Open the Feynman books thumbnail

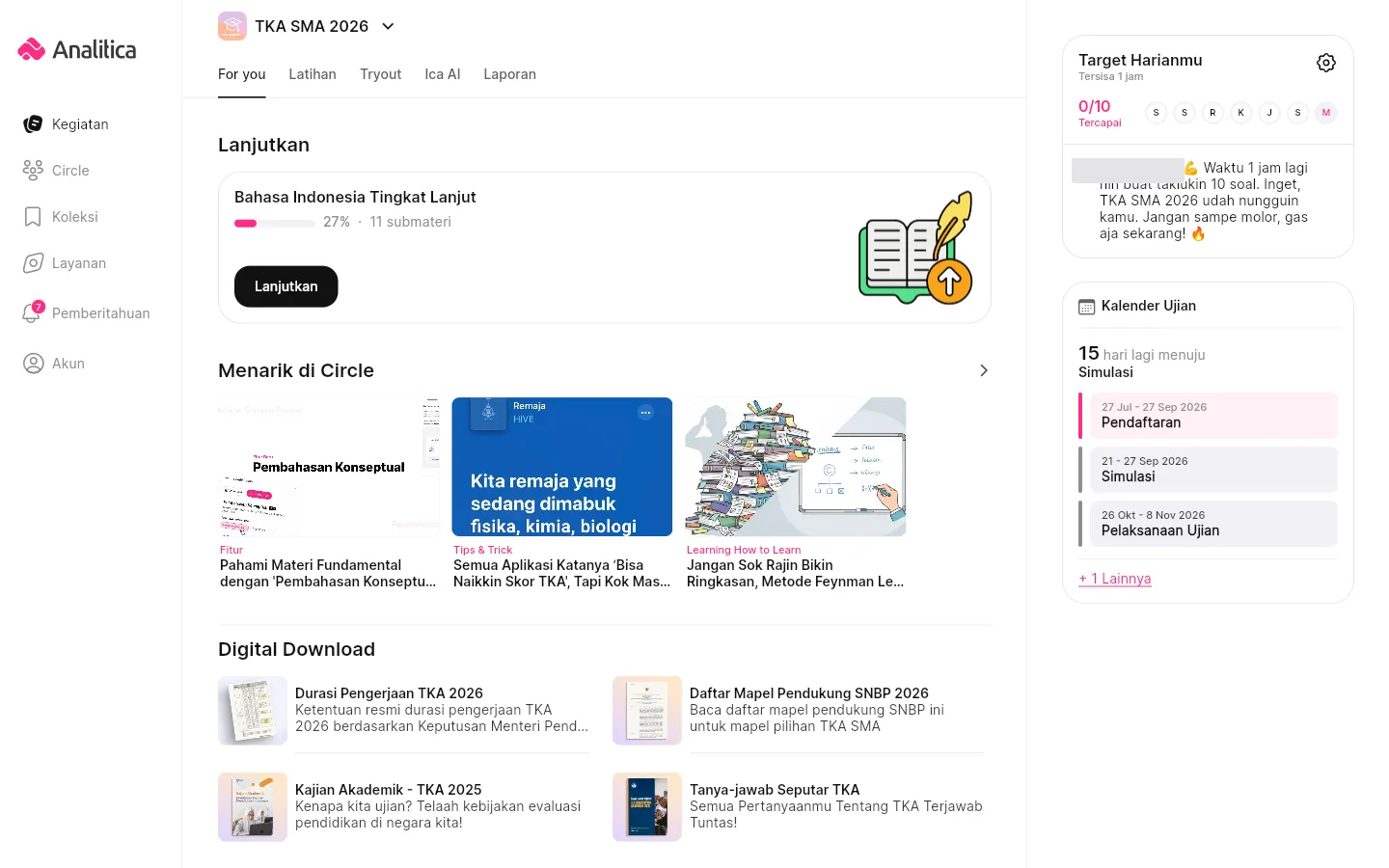click(796, 467)
